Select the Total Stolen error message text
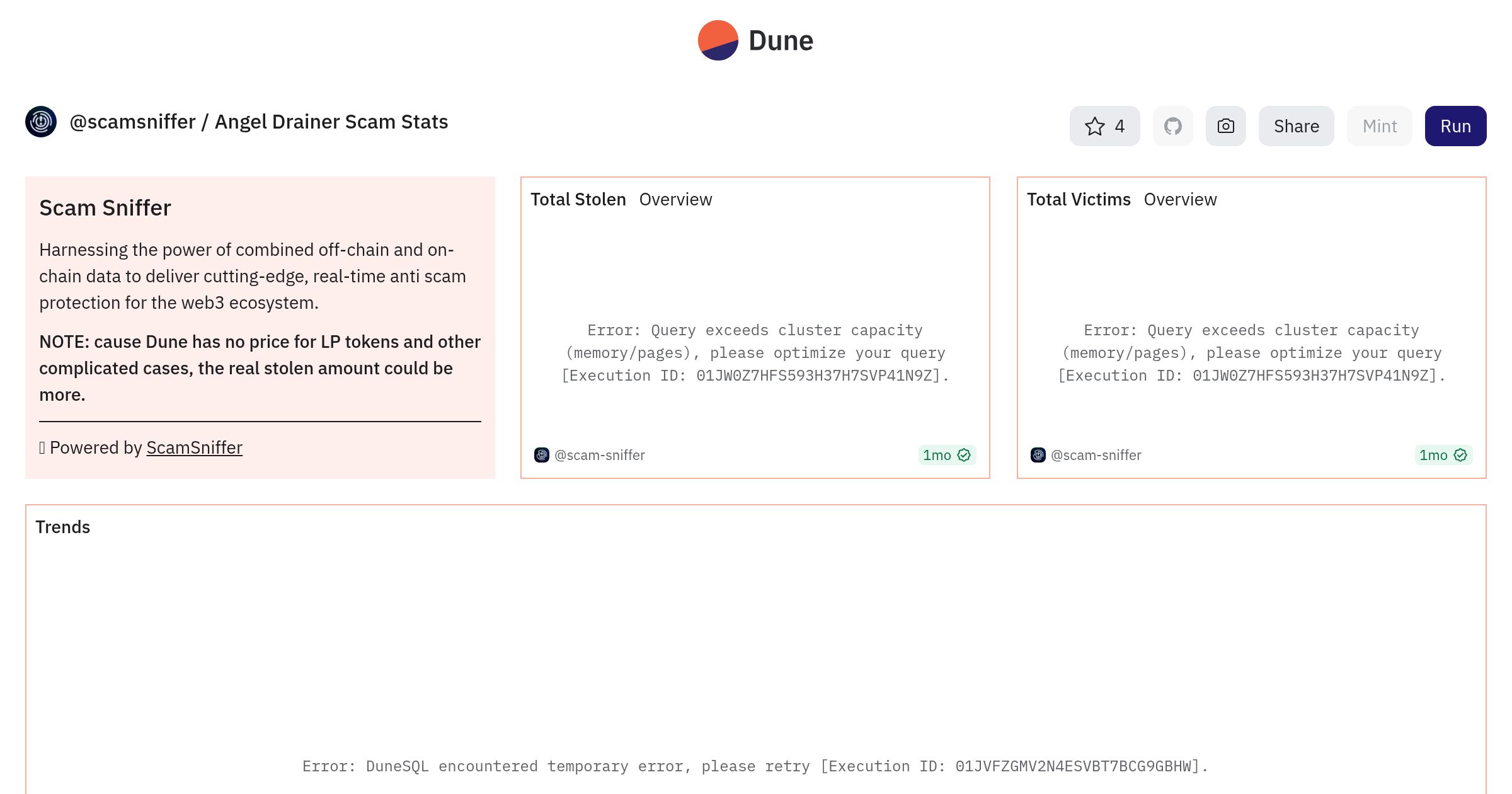1512x794 pixels. 755,353
